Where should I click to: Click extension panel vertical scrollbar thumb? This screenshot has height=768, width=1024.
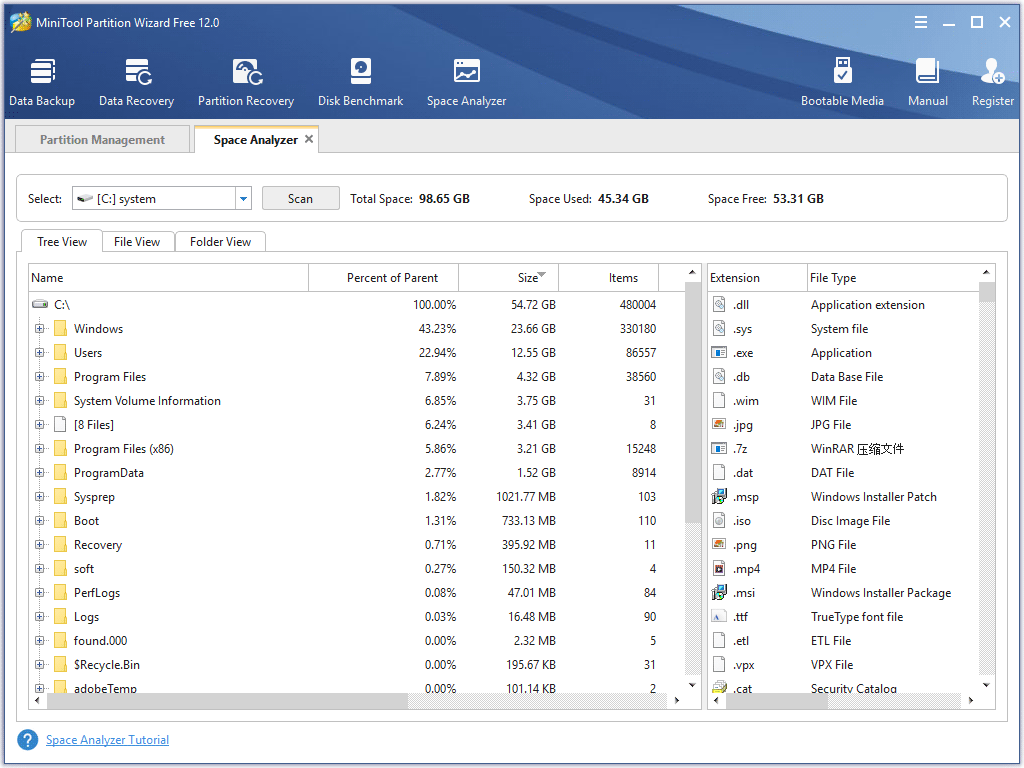tap(987, 292)
